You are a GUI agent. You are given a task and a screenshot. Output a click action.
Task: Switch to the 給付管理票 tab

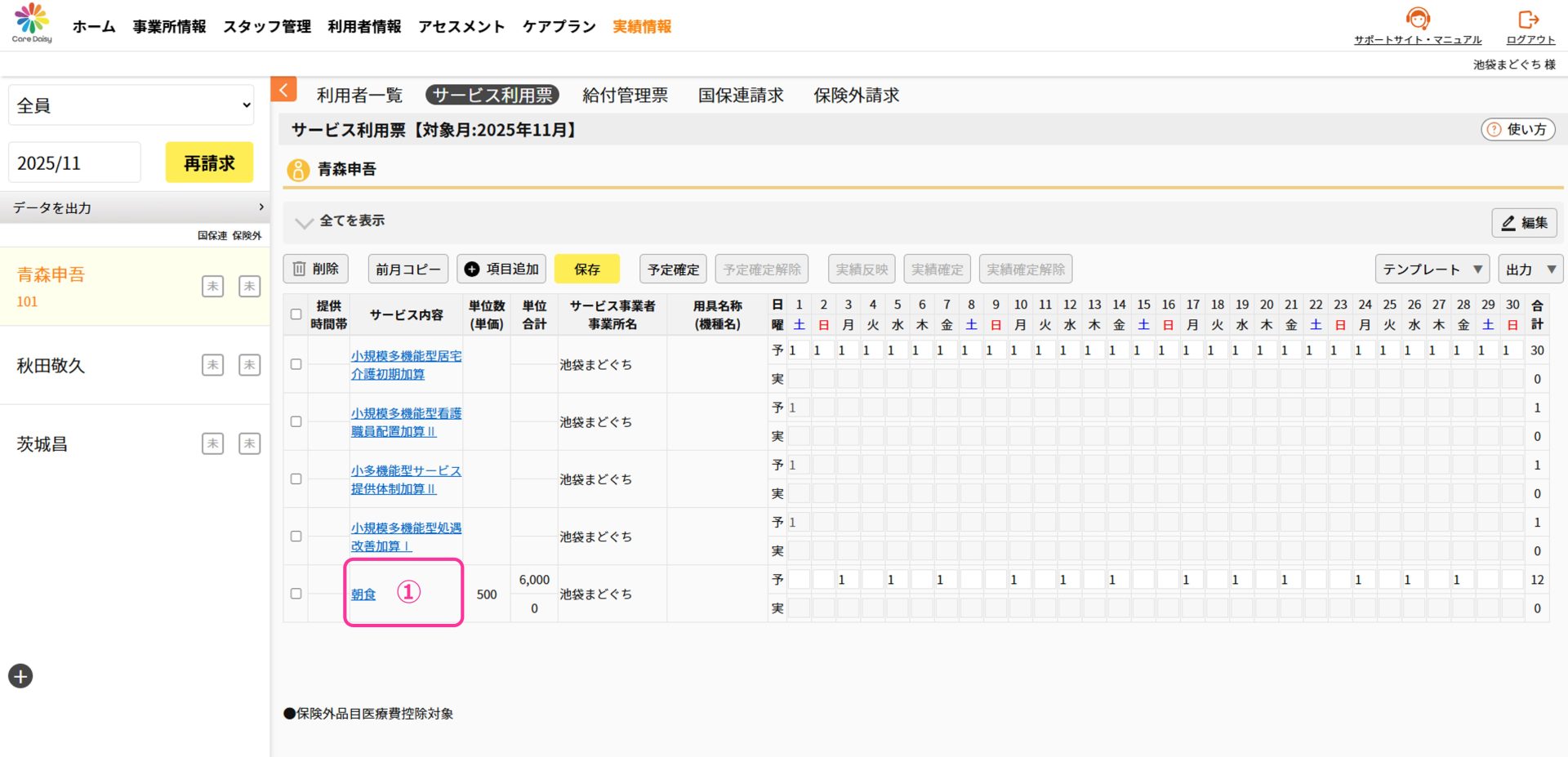coord(625,96)
